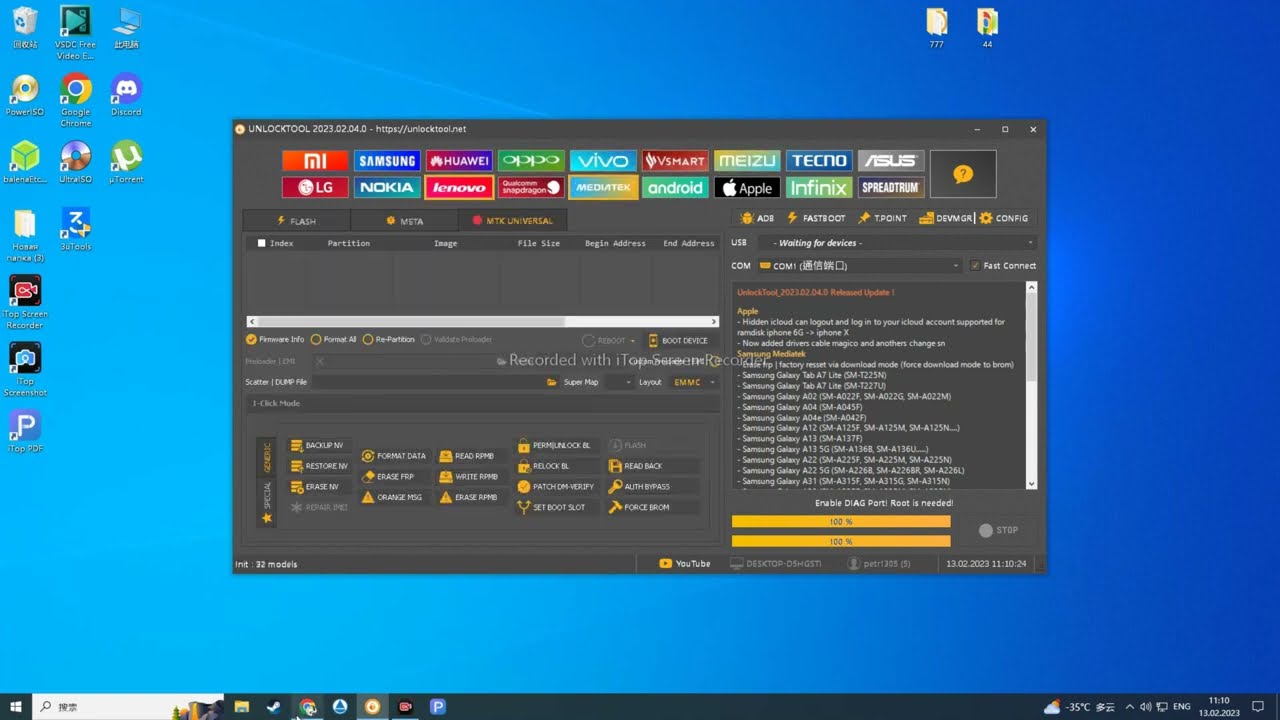
Task: Select the Xiaomi MI brand tile
Action: coord(315,161)
